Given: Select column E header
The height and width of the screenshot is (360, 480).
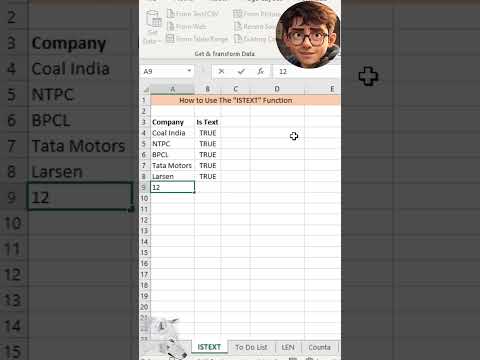Looking at the screenshot, I should [x=323, y=89].
